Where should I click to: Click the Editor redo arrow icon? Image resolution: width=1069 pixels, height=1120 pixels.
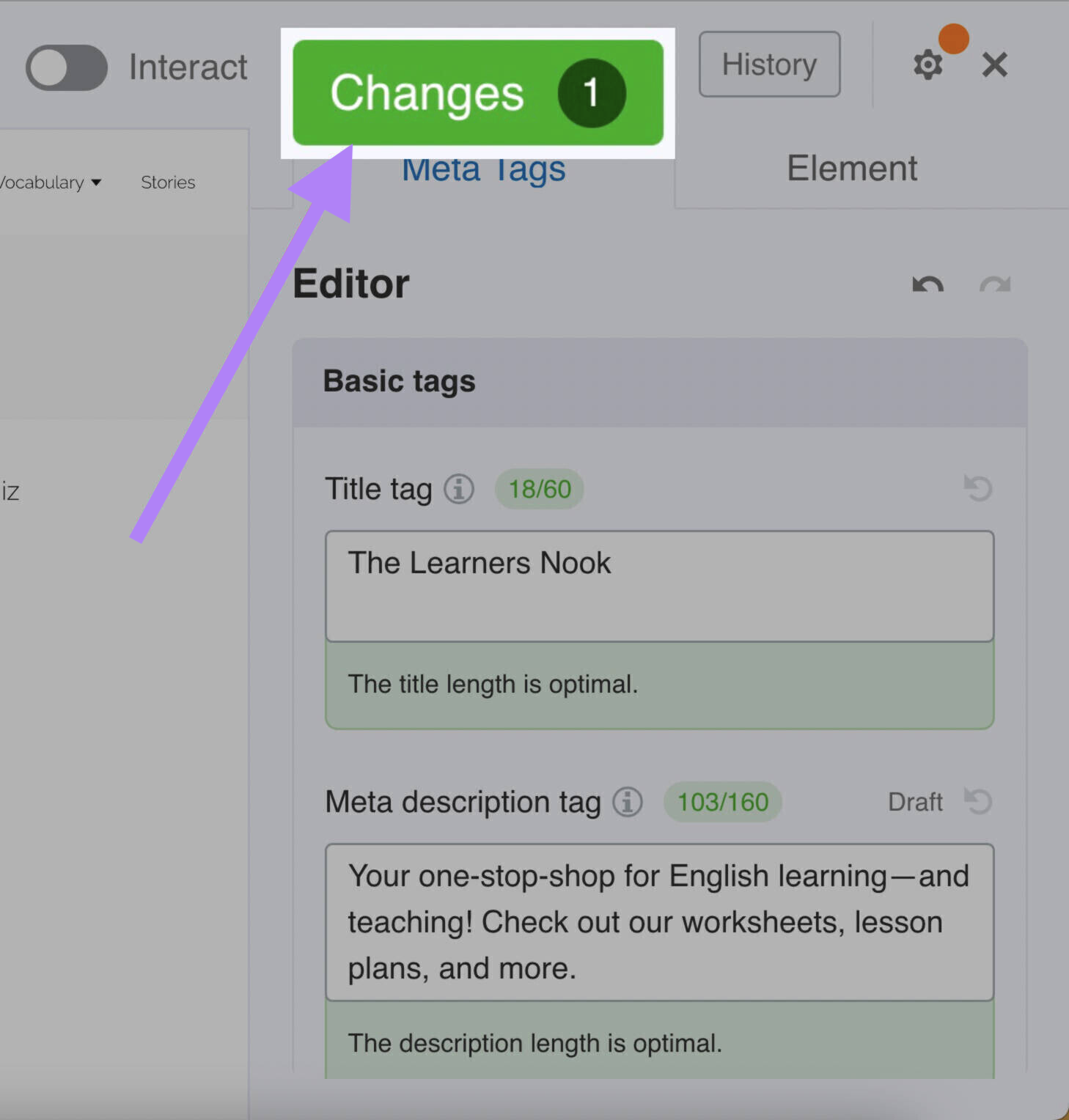(994, 284)
